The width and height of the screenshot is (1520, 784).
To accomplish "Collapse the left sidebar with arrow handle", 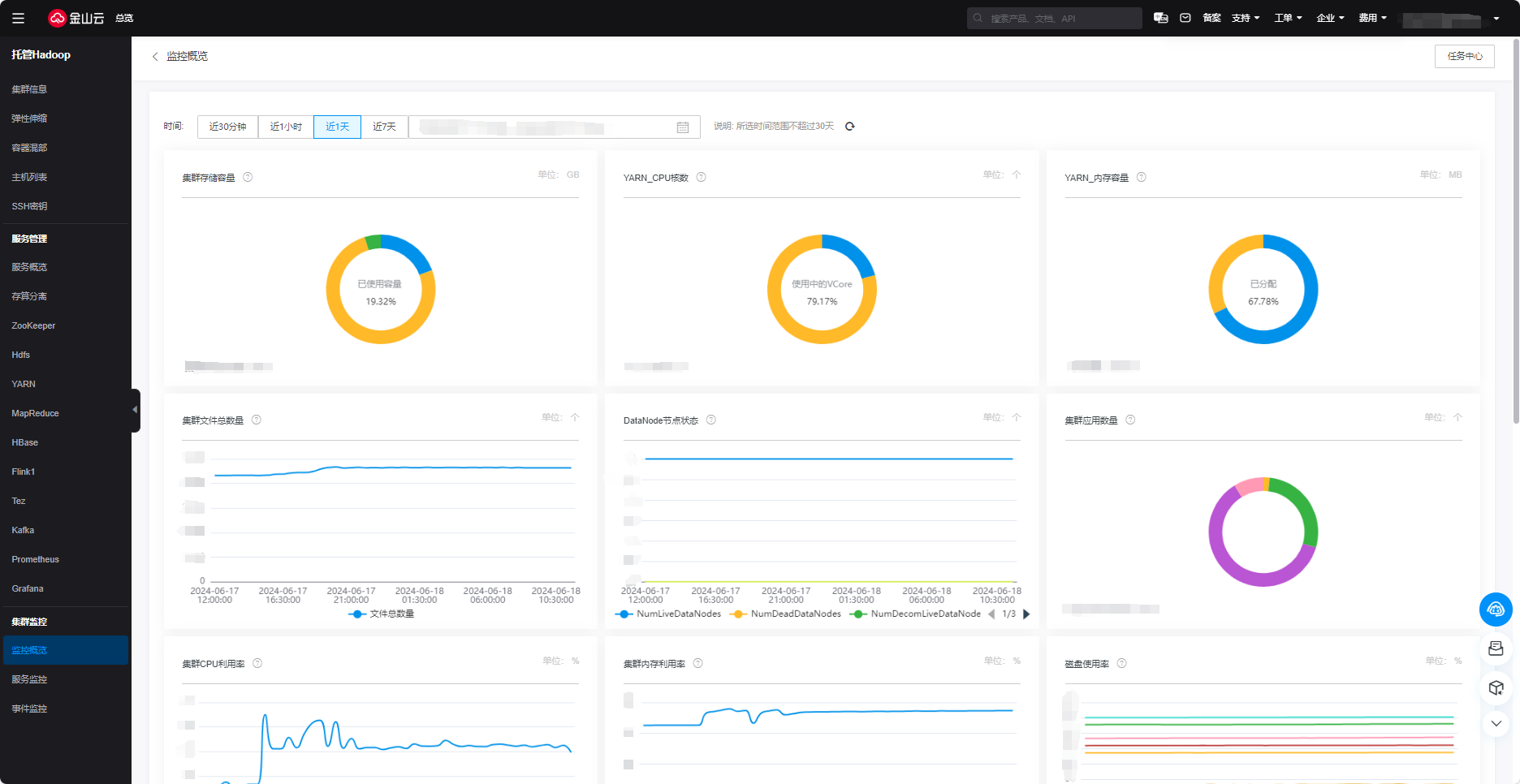I will (135, 410).
